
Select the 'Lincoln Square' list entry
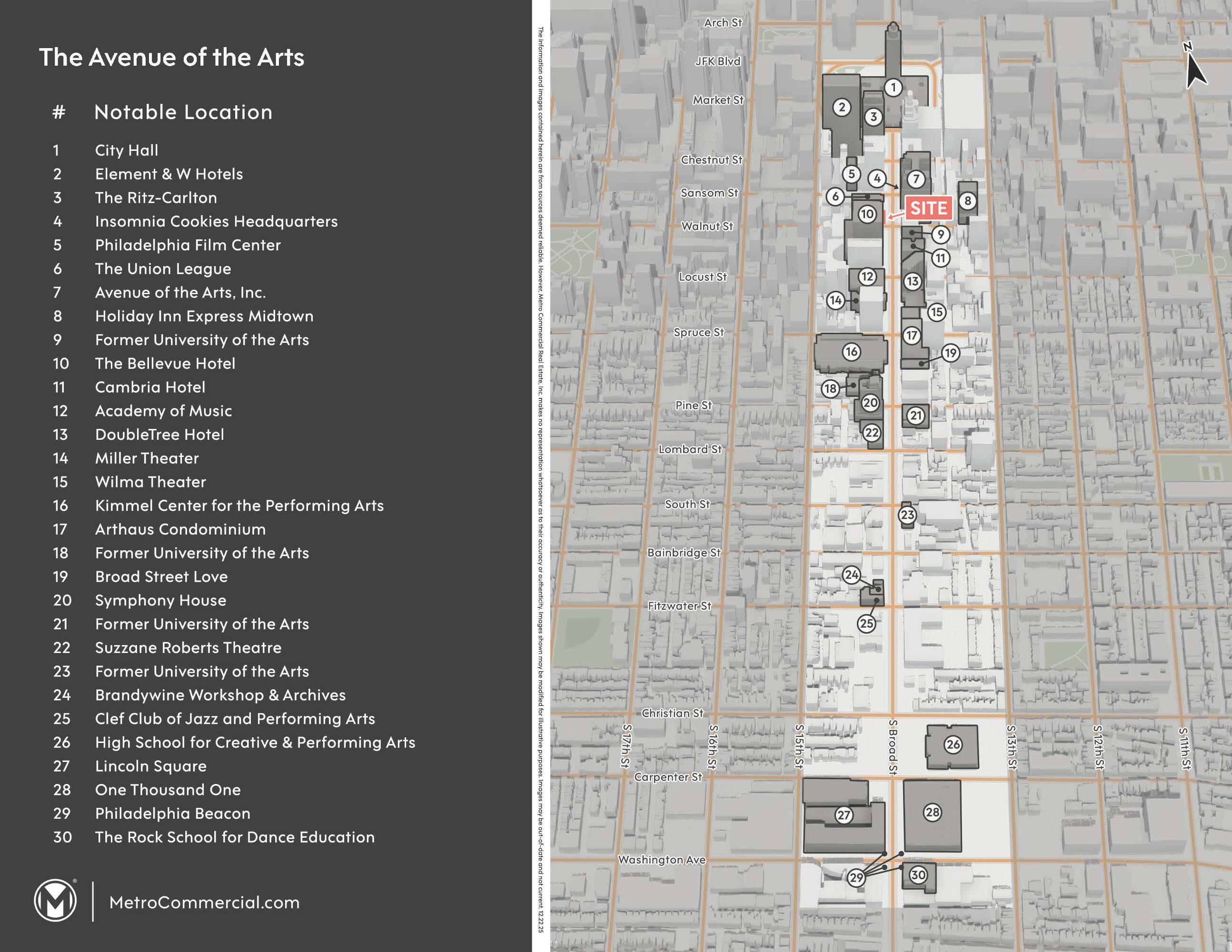click(x=150, y=766)
